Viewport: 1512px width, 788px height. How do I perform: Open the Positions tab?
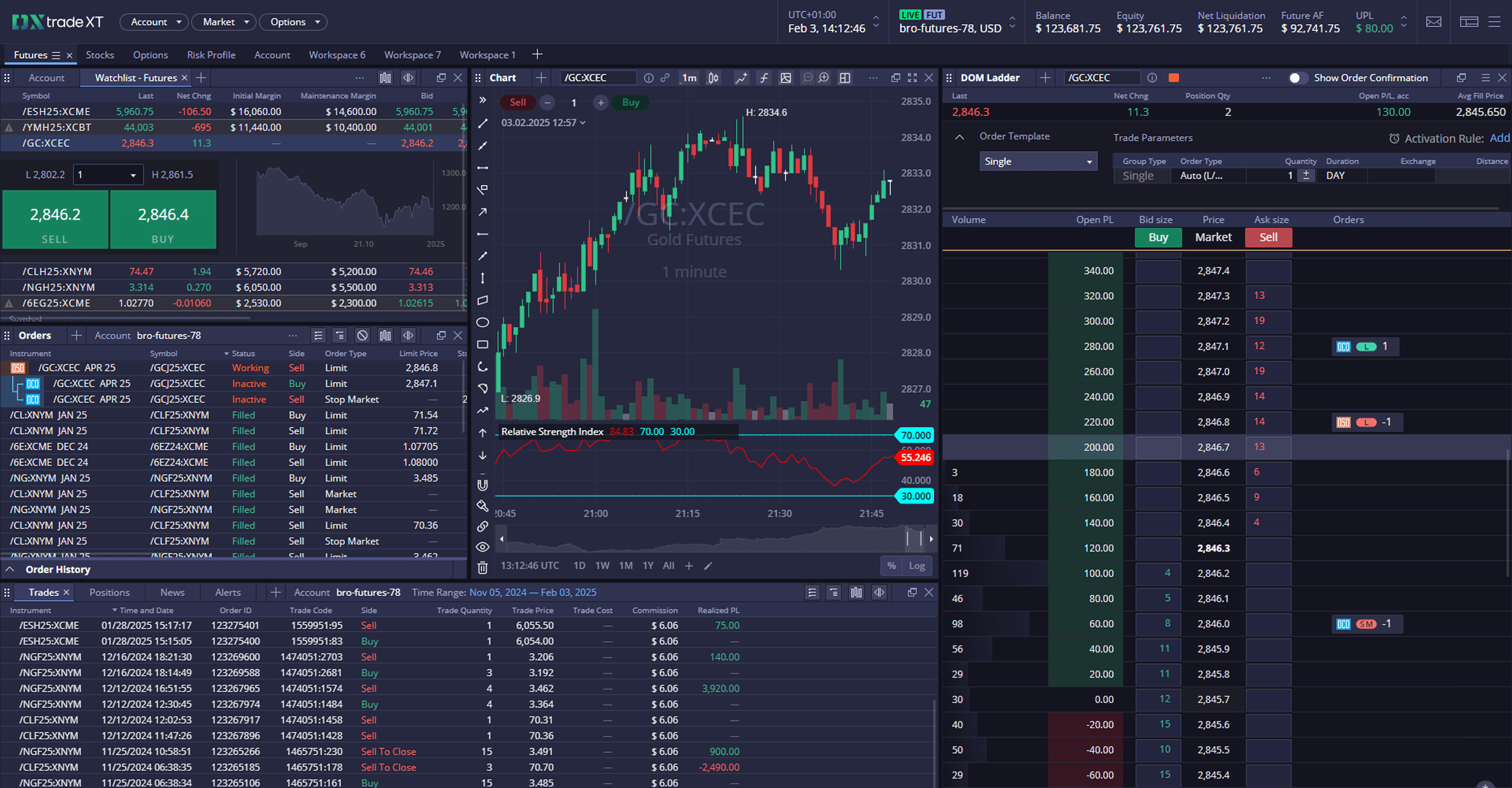click(x=109, y=592)
